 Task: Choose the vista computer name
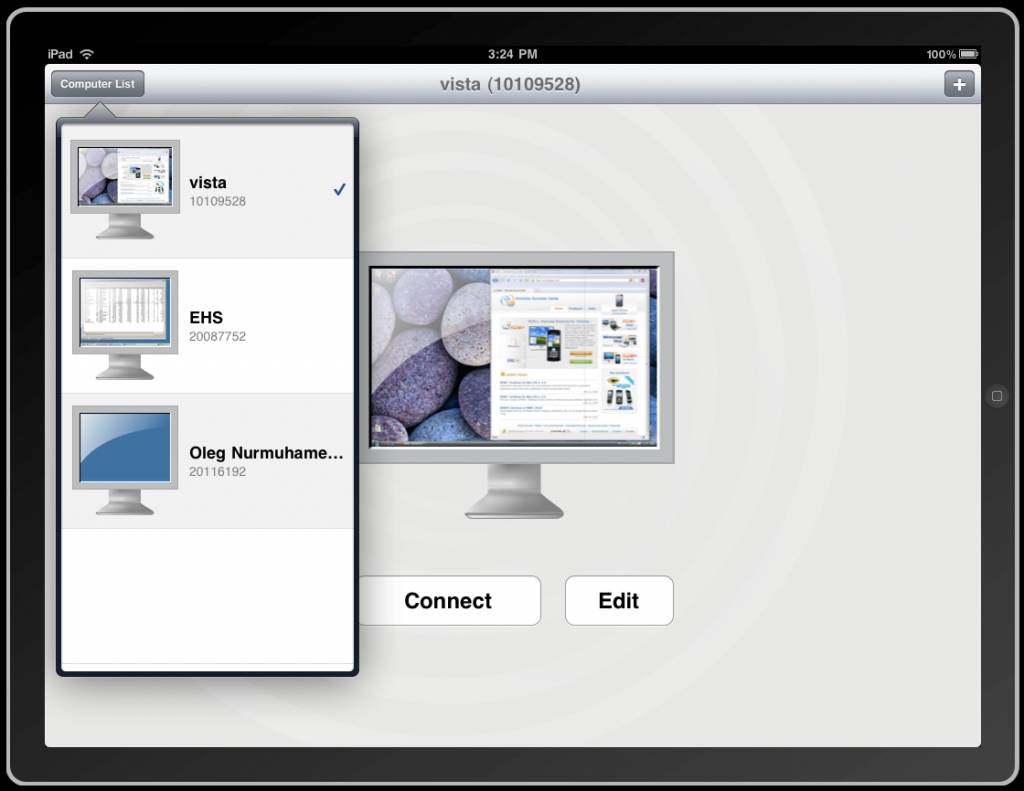coord(208,183)
